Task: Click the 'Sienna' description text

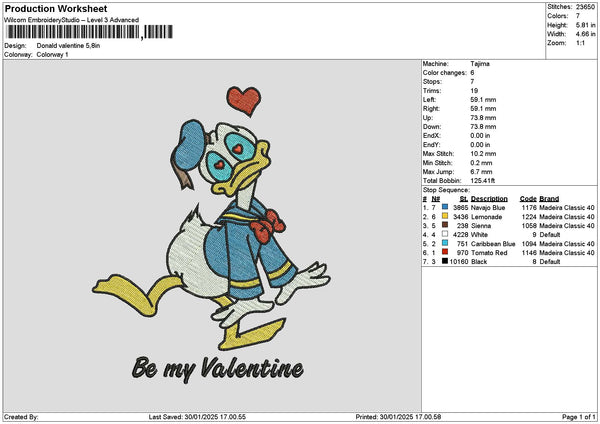Action: click(481, 226)
